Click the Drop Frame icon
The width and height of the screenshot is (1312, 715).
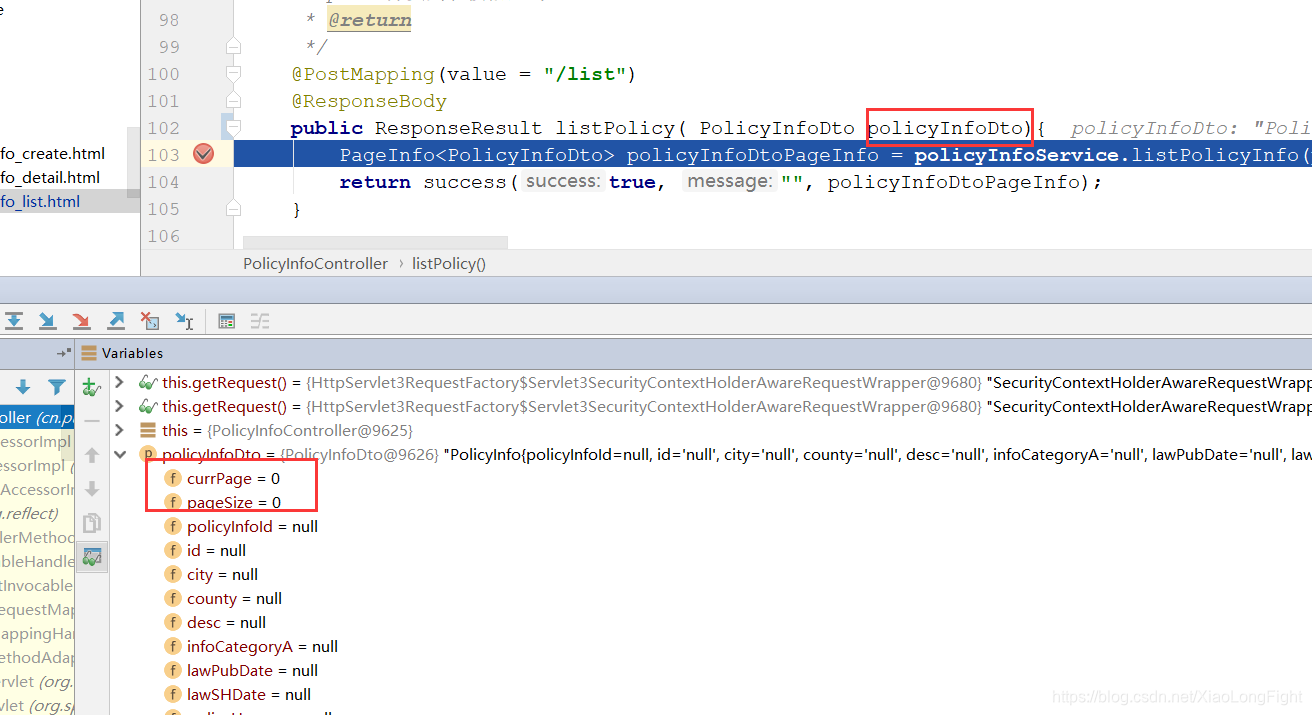click(150, 321)
